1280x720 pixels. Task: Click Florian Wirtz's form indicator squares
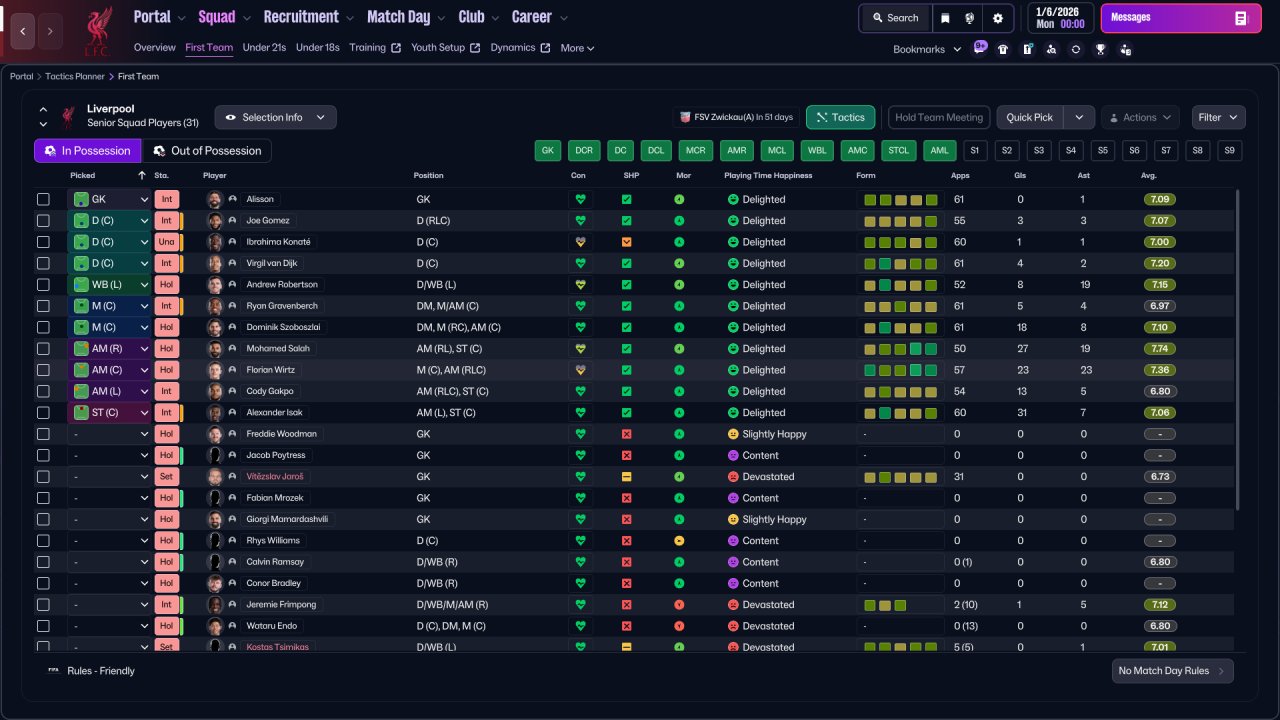click(901, 370)
